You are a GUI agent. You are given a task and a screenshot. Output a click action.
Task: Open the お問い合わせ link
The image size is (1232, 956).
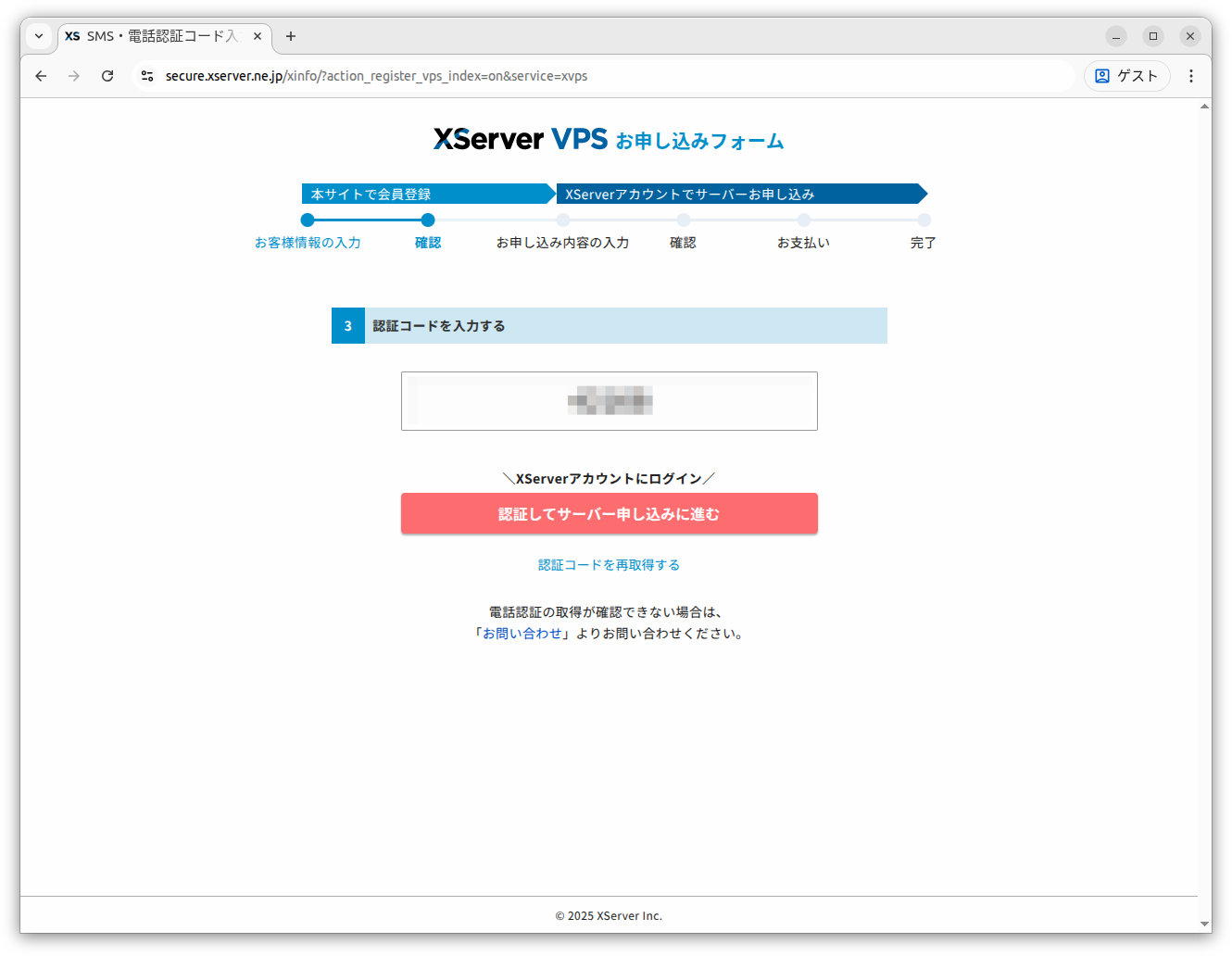[522, 633]
